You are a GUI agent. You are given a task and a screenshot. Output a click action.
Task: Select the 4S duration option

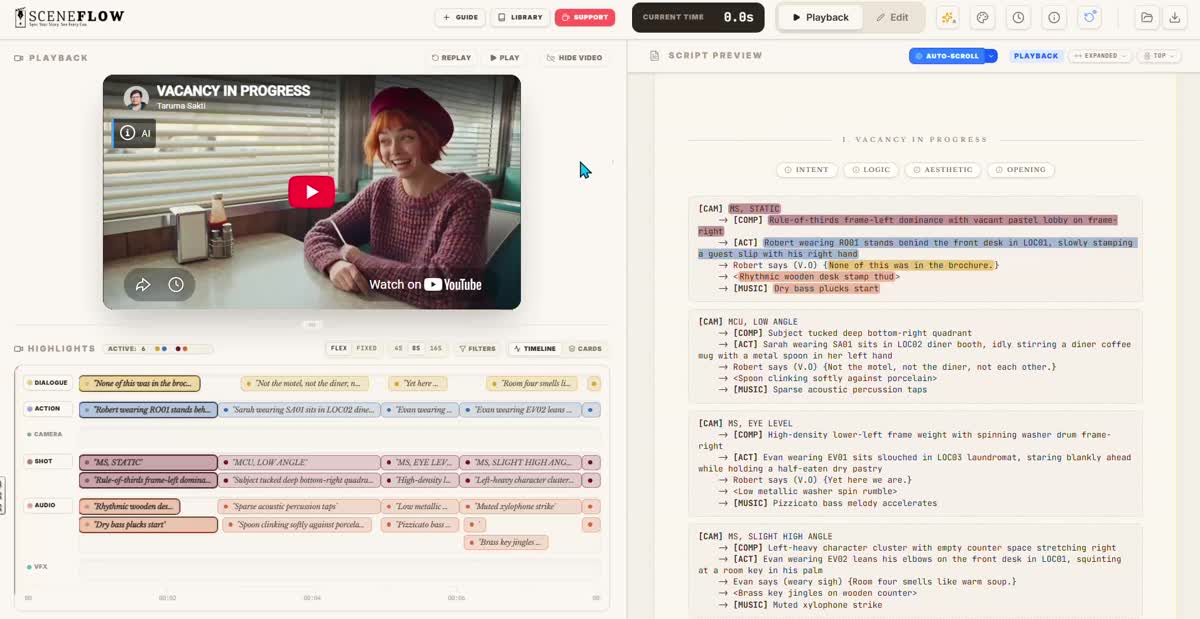398,349
